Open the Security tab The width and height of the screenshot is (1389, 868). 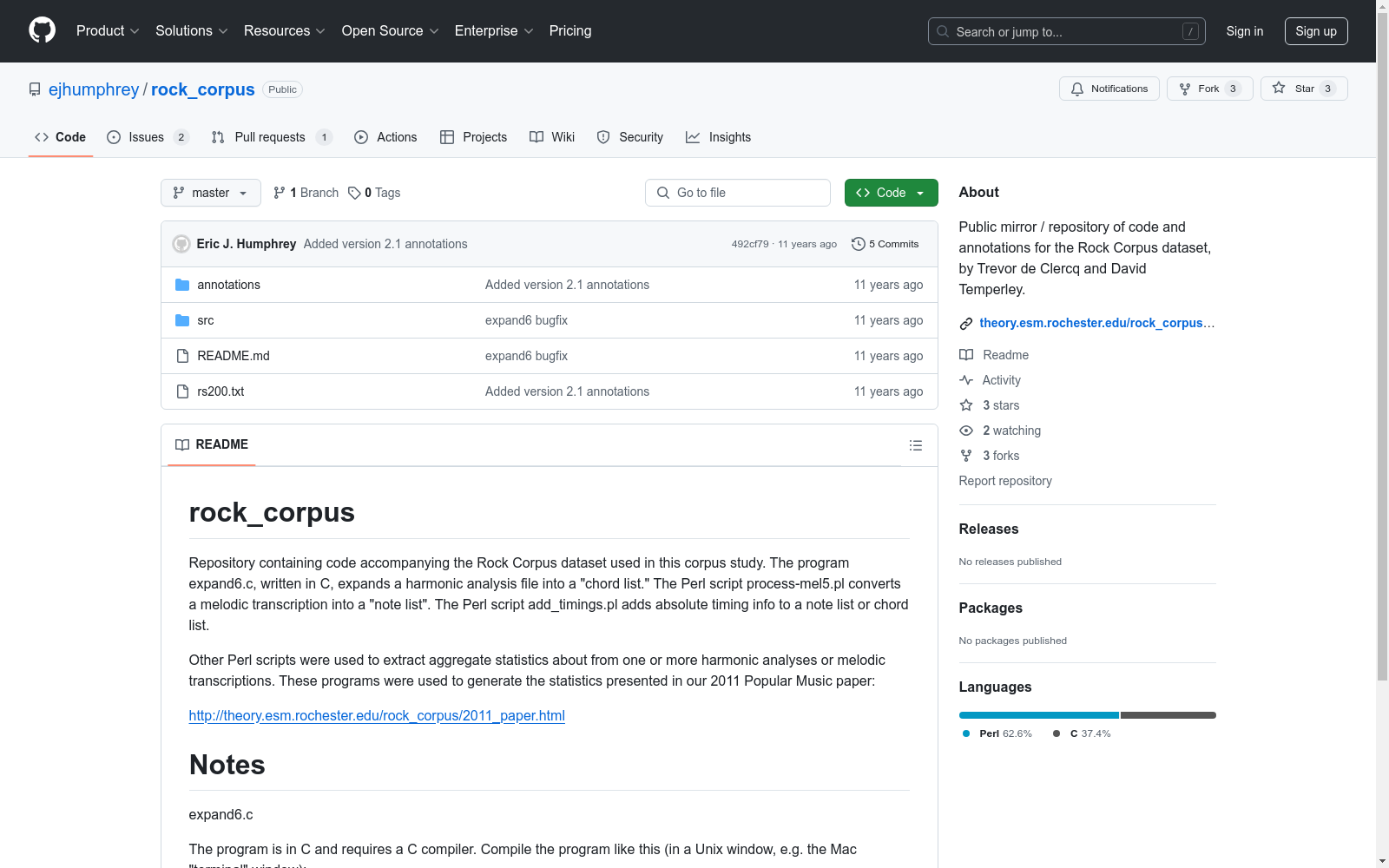[x=630, y=137]
